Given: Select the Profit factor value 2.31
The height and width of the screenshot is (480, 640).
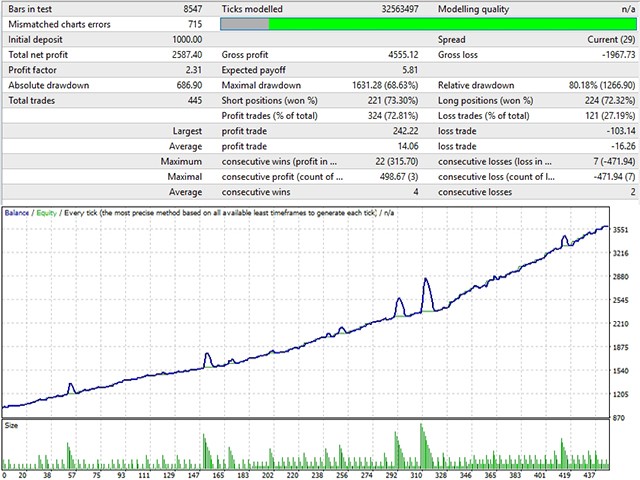Looking at the screenshot, I should tap(193, 70).
